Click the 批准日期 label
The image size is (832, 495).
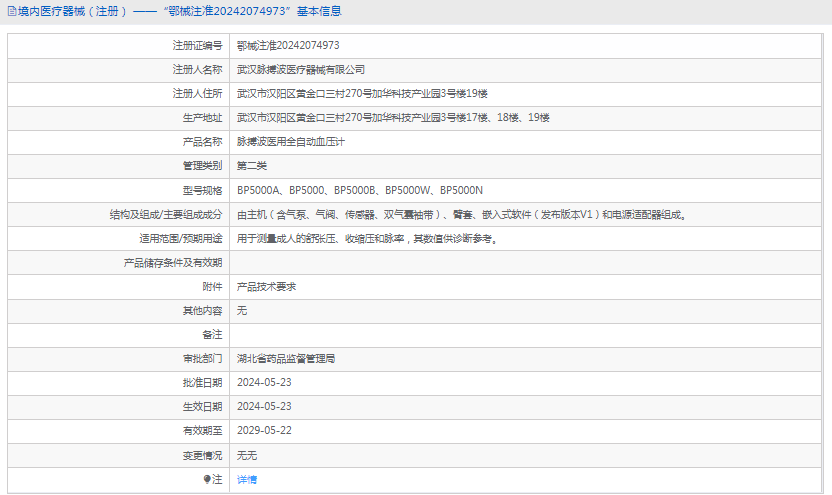tap(203, 383)
